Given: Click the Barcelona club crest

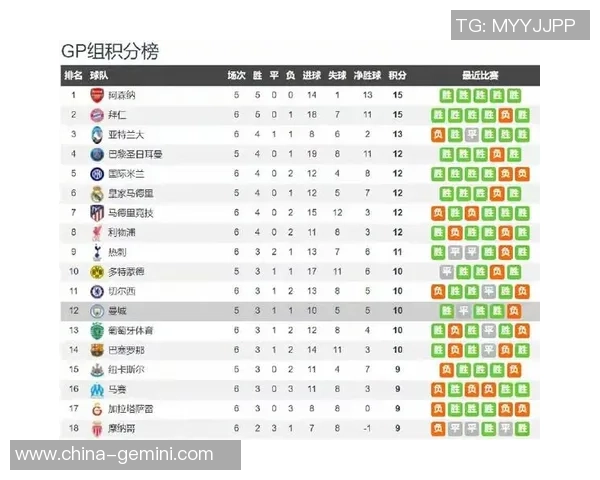Looking at the screenshot, I should point(97,350).
